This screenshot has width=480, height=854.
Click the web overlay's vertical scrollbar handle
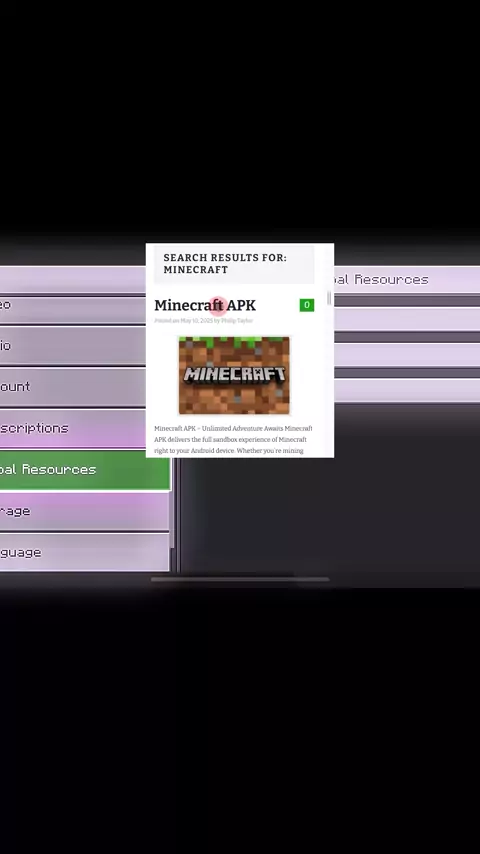(x=329, y=298)
